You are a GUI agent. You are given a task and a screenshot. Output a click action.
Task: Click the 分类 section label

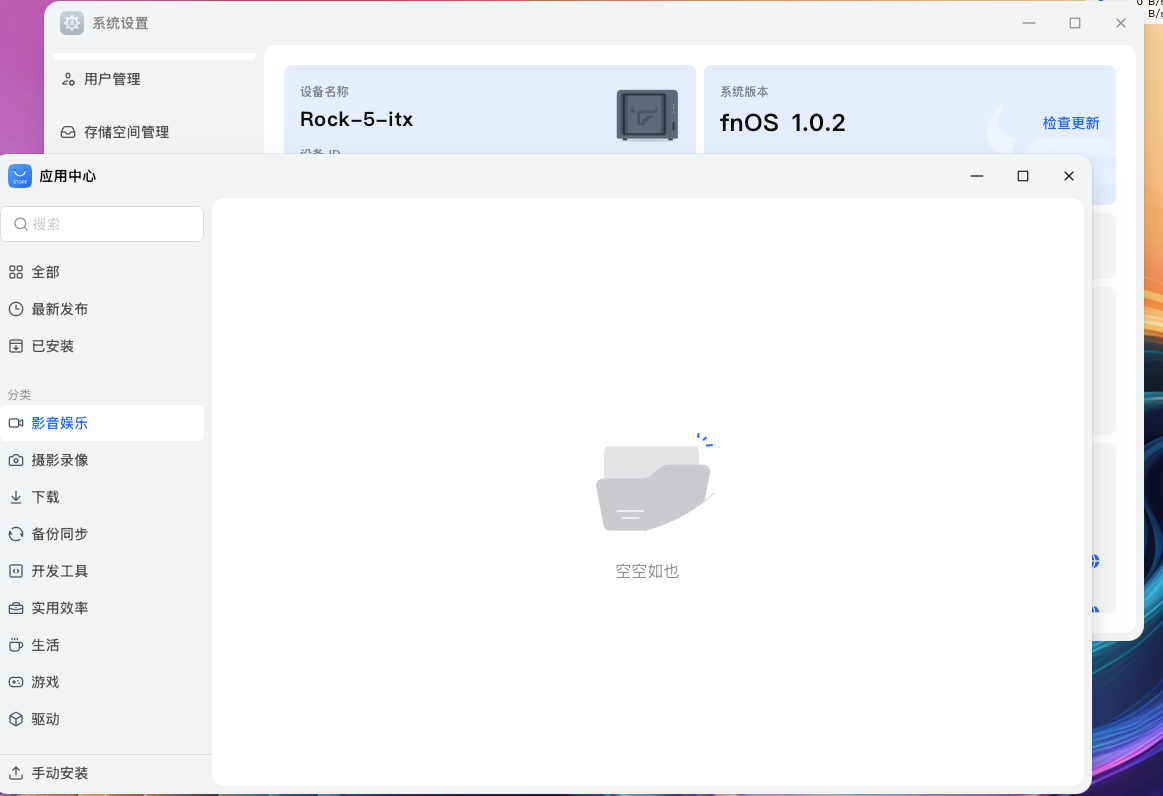(19, 395)
